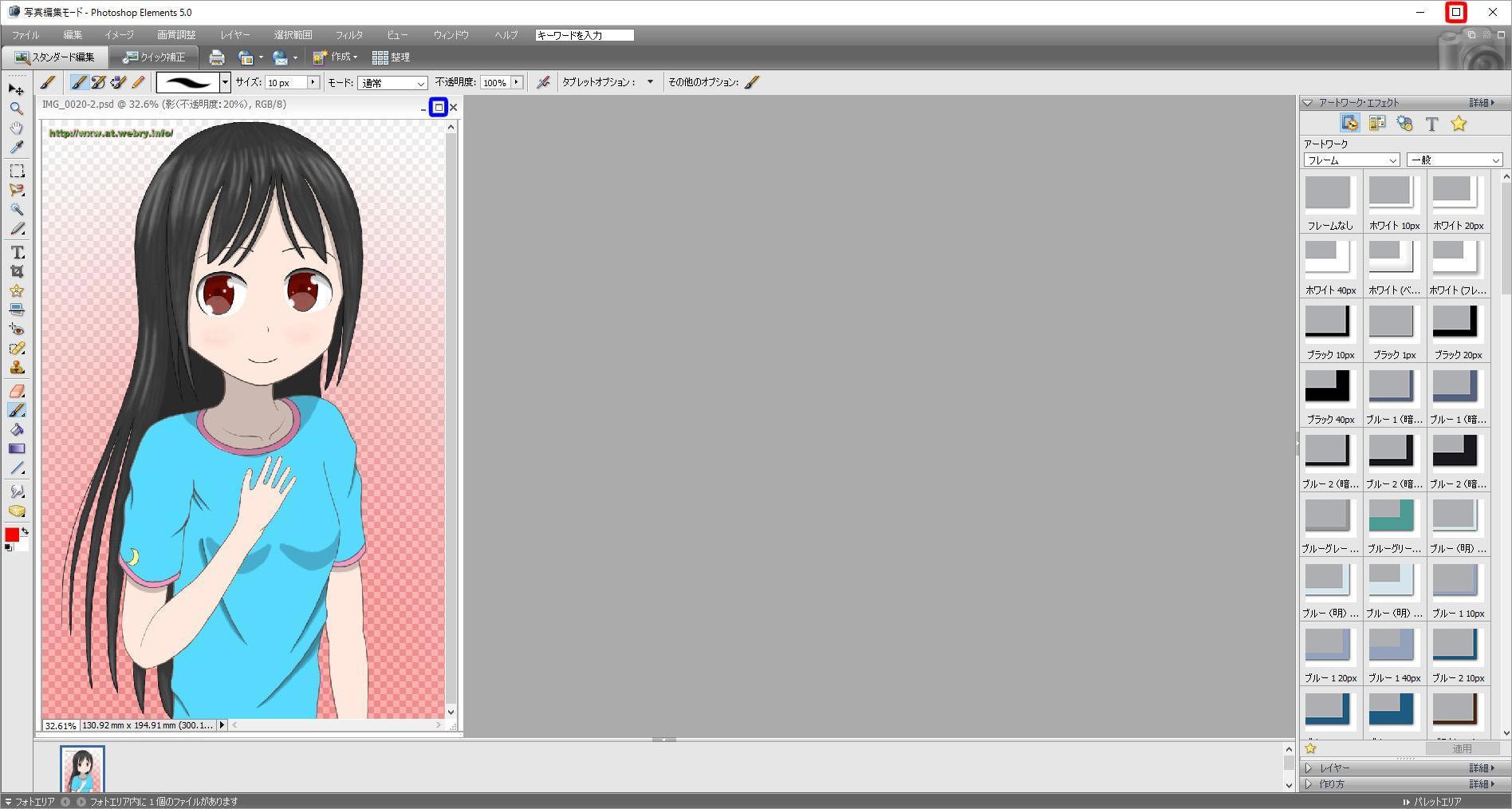
Task: Open the brush preset picker dropdown
Action: [225, 82]
